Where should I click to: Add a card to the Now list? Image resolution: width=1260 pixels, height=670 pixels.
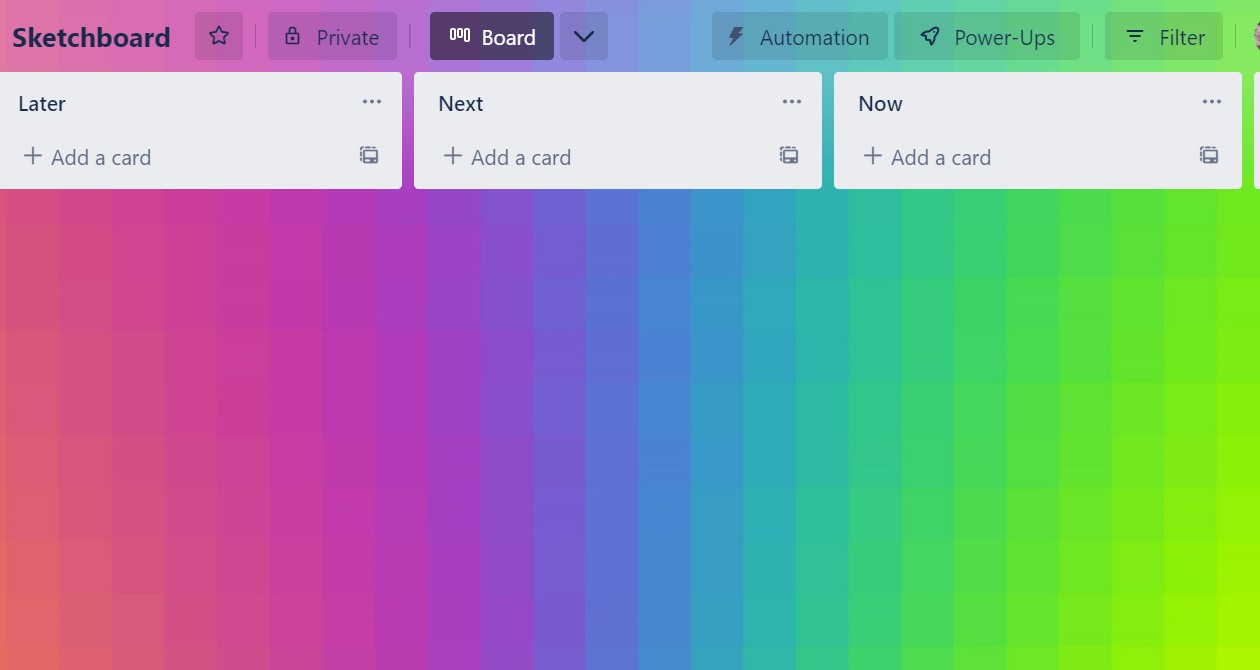point(927,157)
